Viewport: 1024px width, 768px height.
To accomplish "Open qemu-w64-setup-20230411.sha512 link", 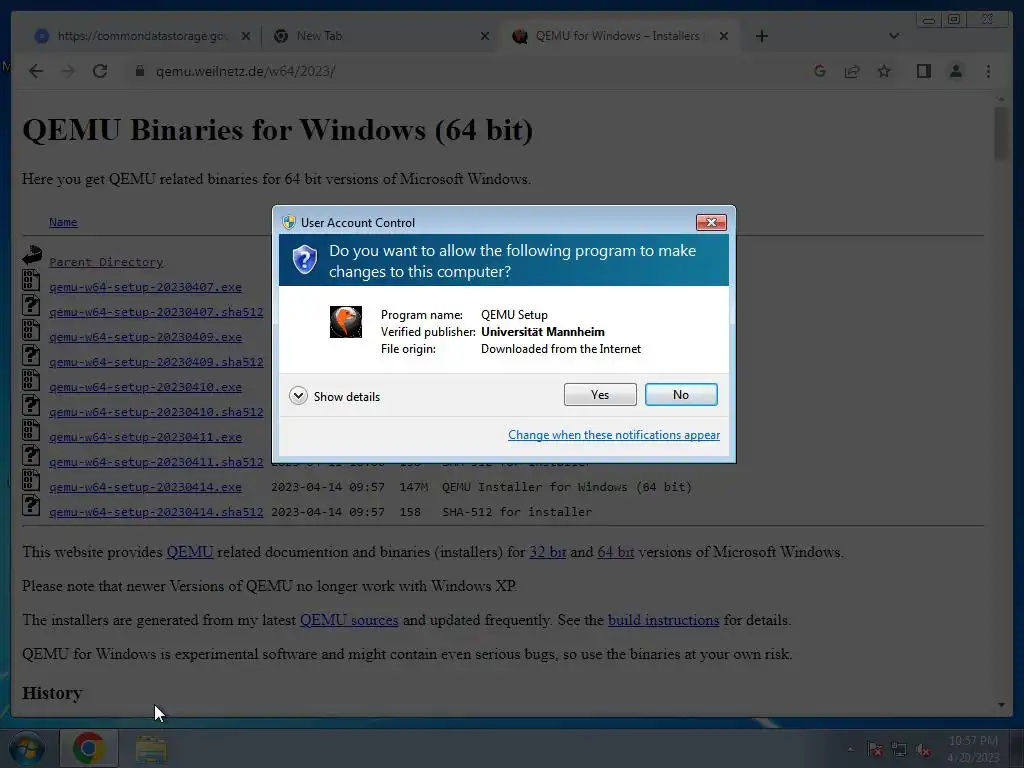I will pyautogui.click(x=156, y=462).
